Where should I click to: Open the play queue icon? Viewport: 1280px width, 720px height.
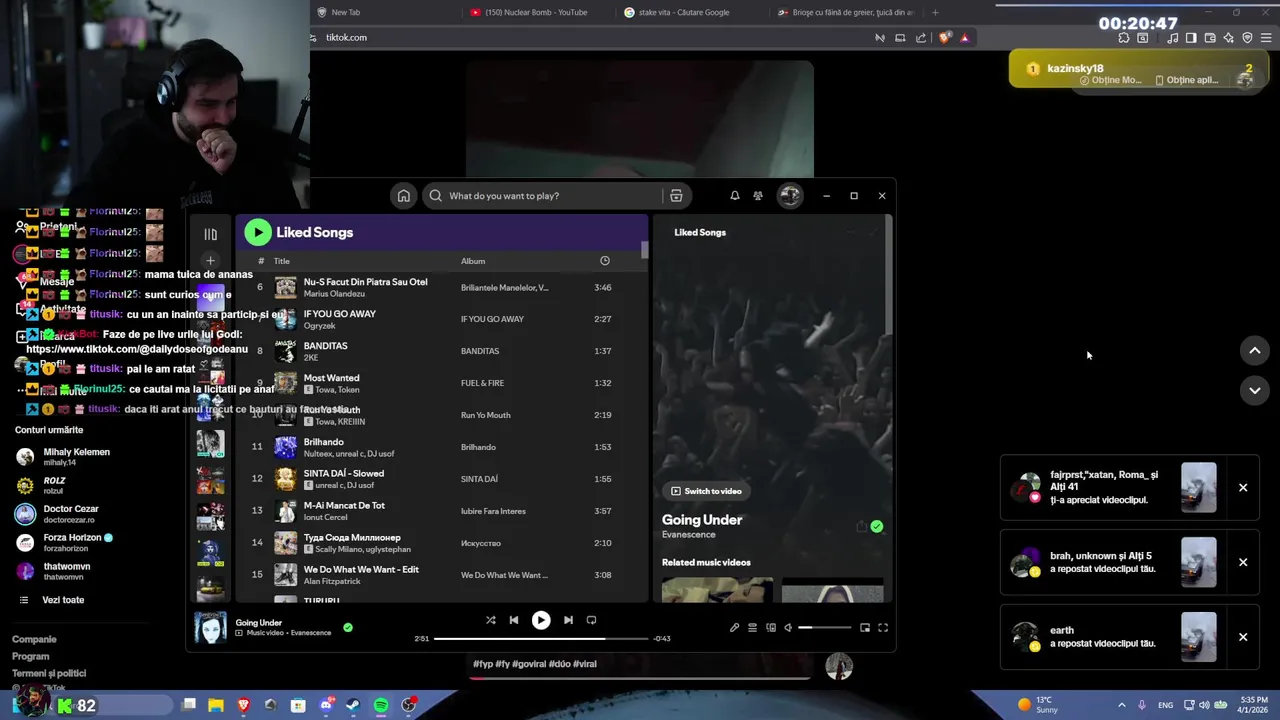[x=752, y=628]
